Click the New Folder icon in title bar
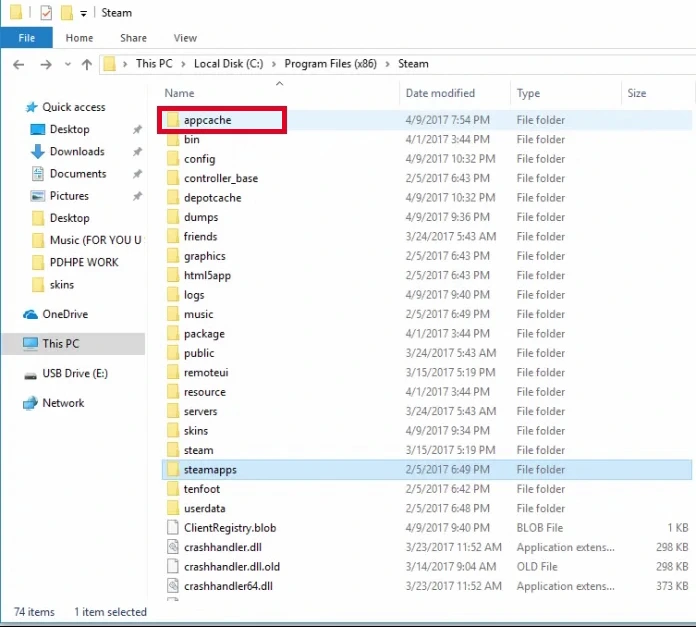696x627 pixels. pos(67,13)
